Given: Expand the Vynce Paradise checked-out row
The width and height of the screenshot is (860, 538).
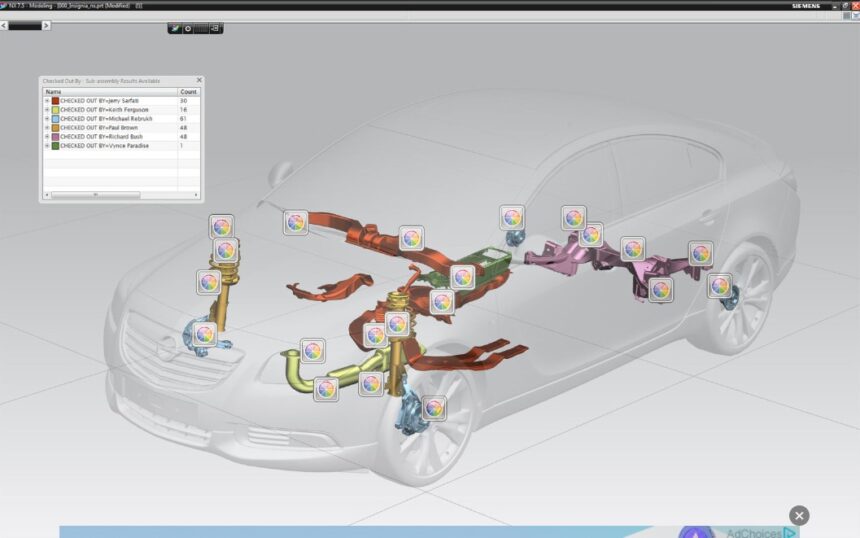Looking at the screenshot, I should point(47,146).
